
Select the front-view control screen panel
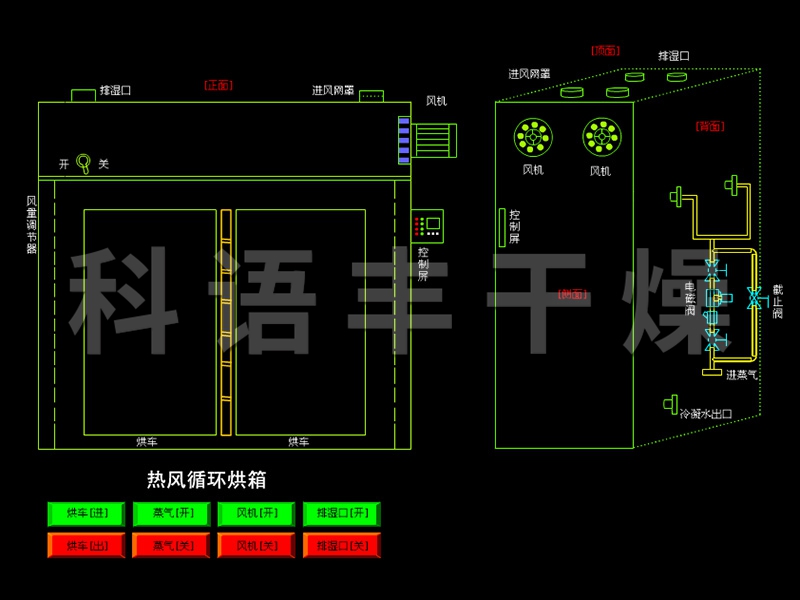(428, 226)
